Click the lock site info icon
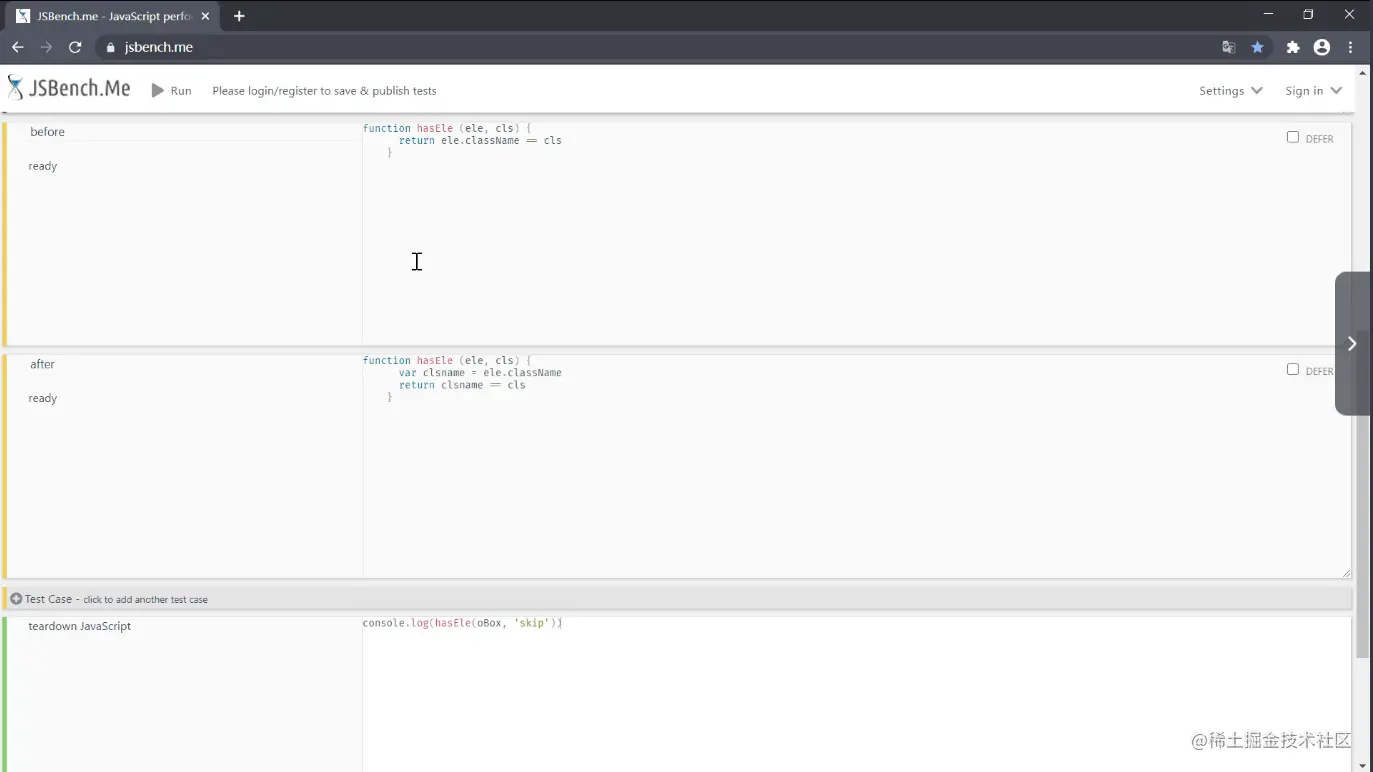The height and width of the screenshot is (772, 1373). coord(111,47)
